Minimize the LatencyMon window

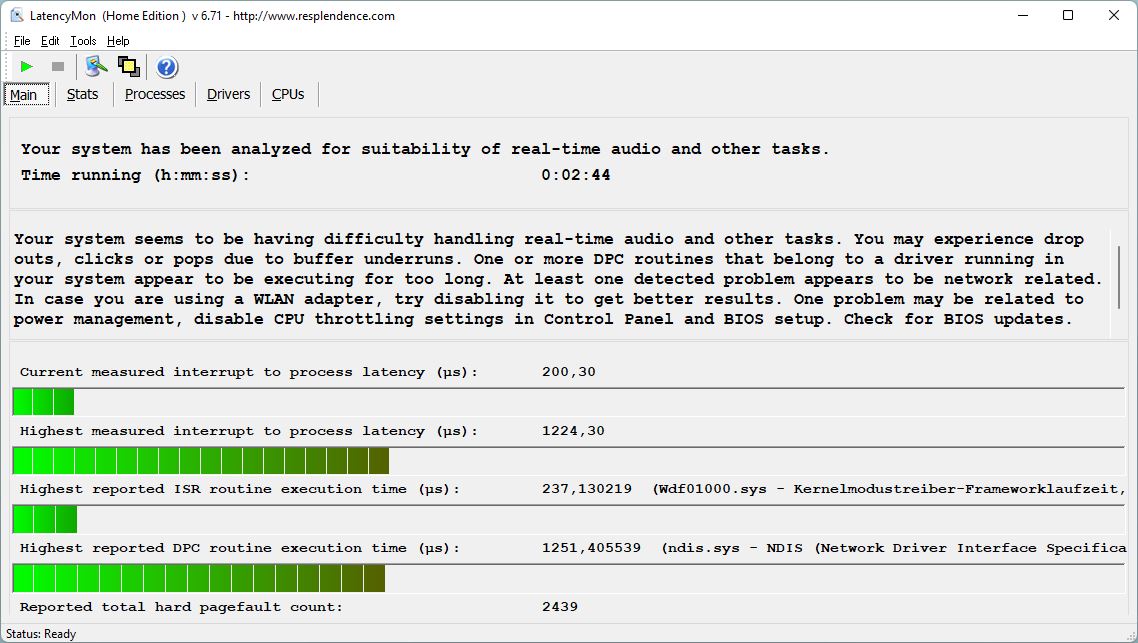[x=1023, y=15]
